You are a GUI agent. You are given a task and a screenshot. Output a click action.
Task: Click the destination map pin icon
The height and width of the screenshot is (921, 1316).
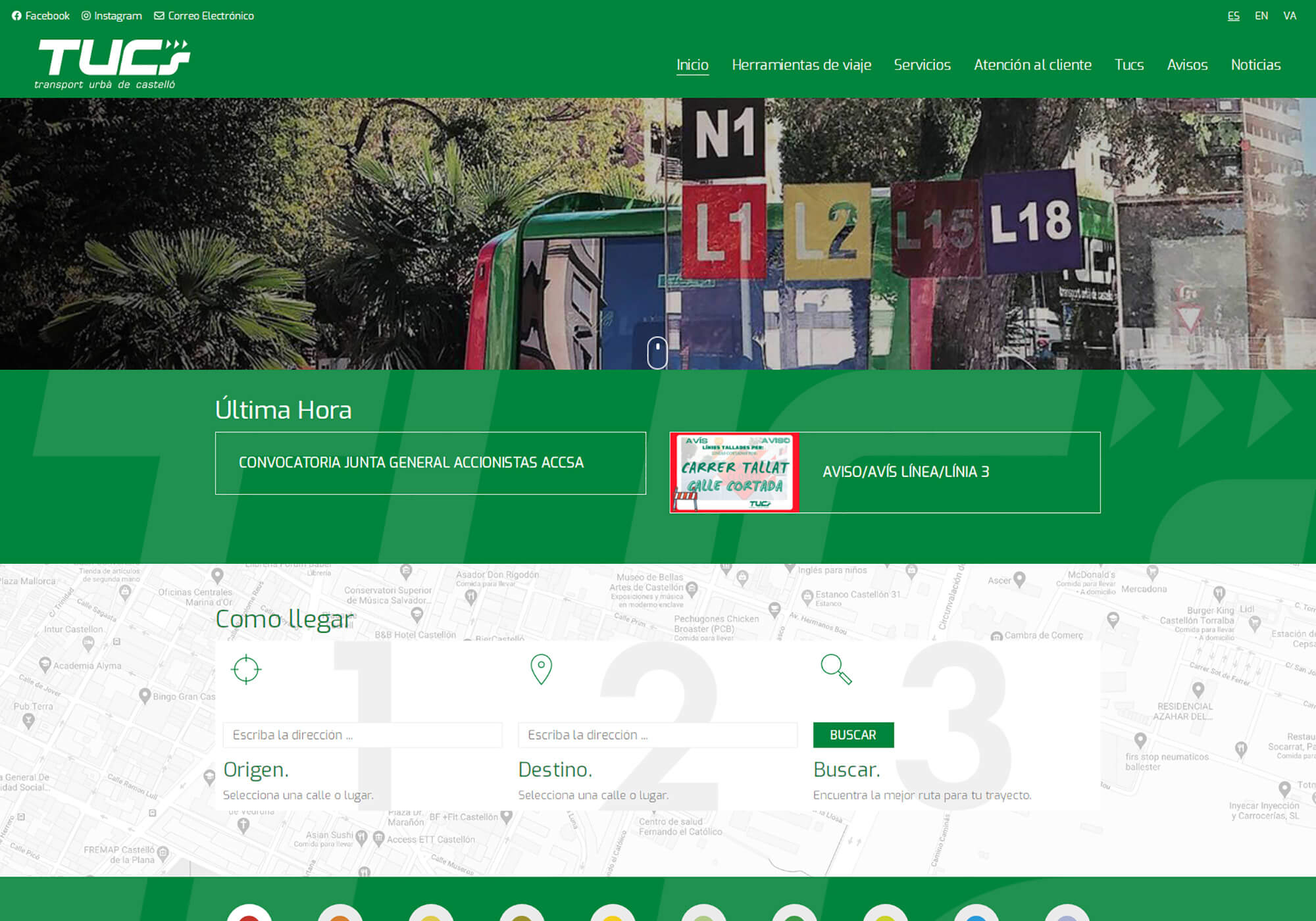tap(541, 670)
